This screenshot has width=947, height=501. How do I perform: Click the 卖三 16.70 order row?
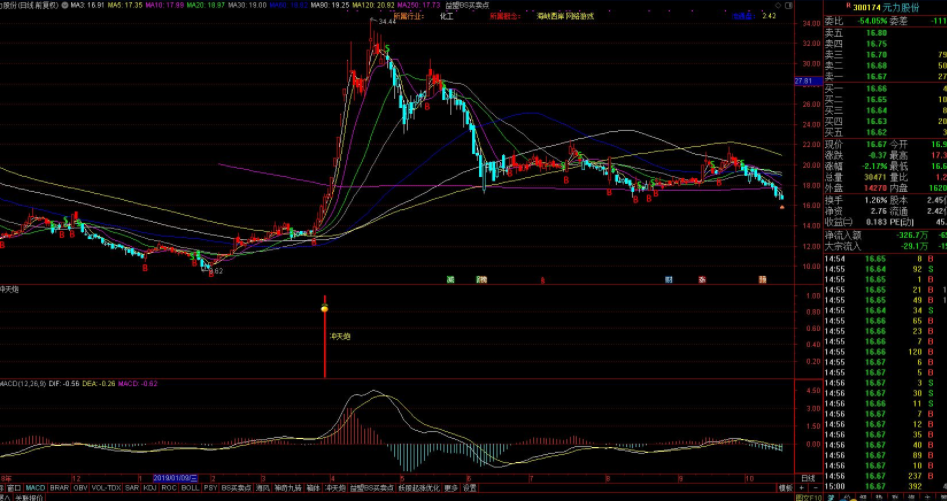pyautogui.click(x=885, y=55)
